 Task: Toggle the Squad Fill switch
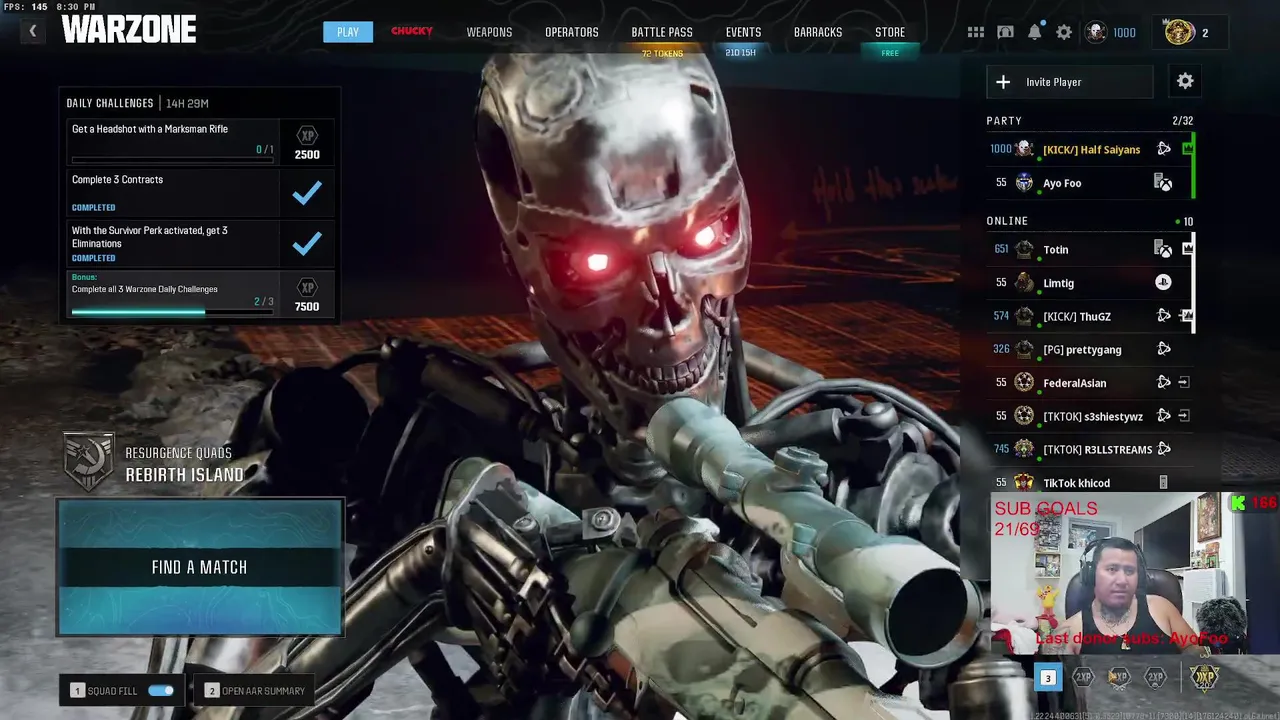[x=161, y=690]
